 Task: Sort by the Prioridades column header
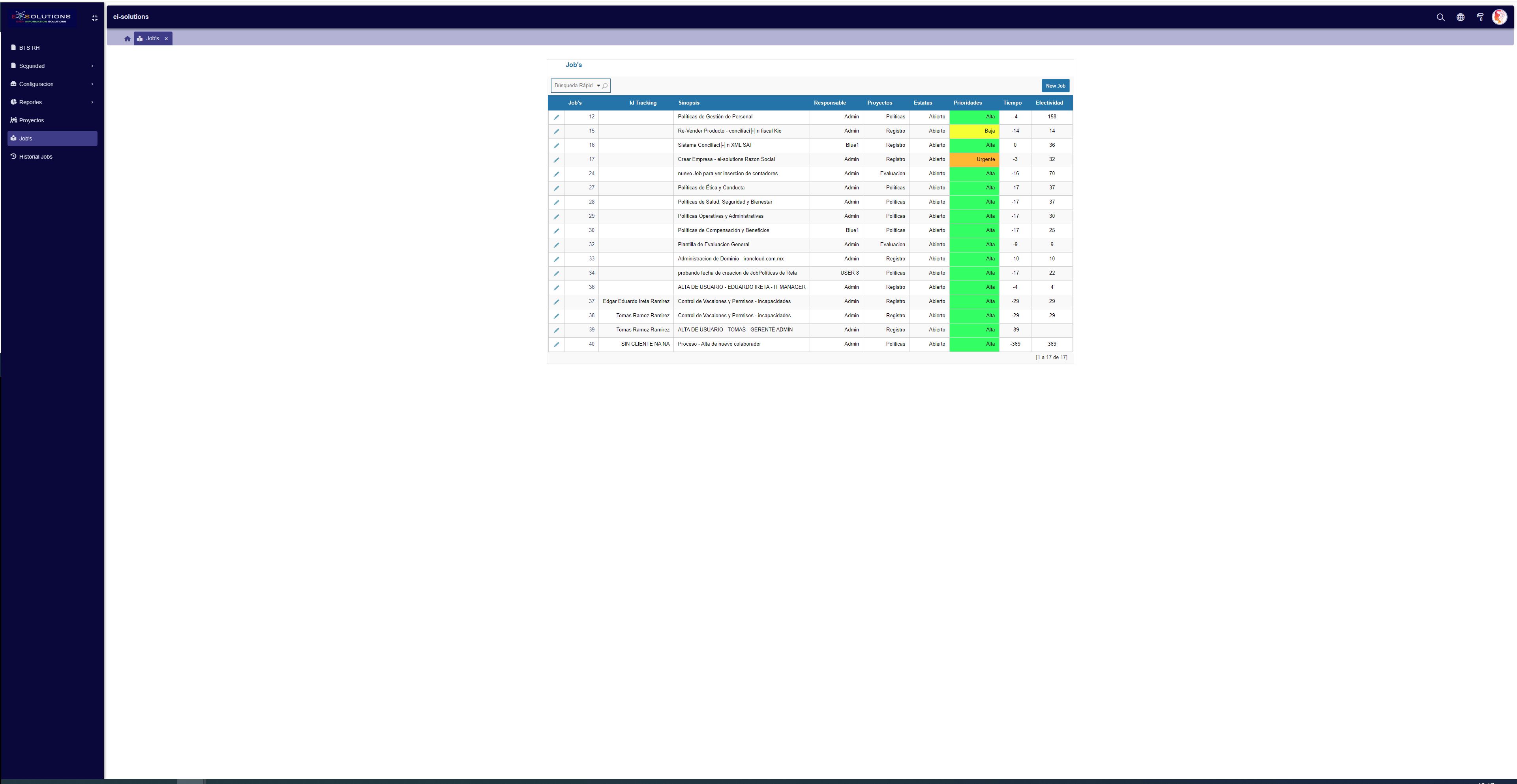(968, 103)
